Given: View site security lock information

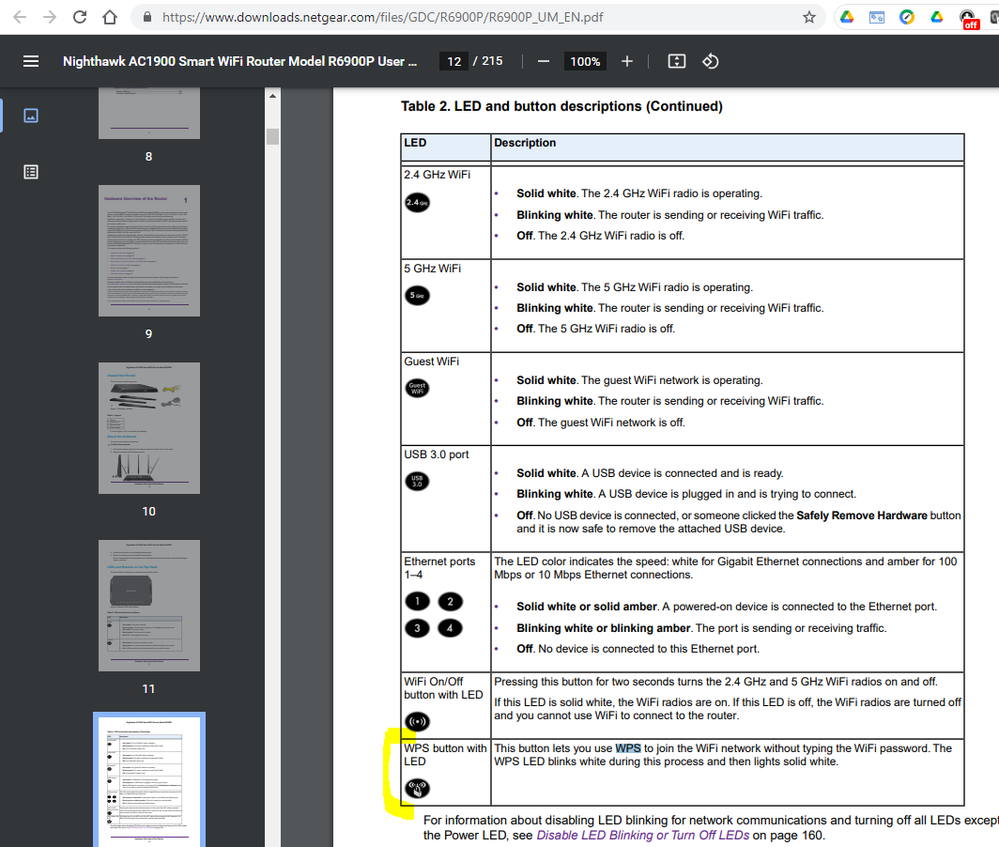Looking at the screenshot, I should tap(147, 17).
